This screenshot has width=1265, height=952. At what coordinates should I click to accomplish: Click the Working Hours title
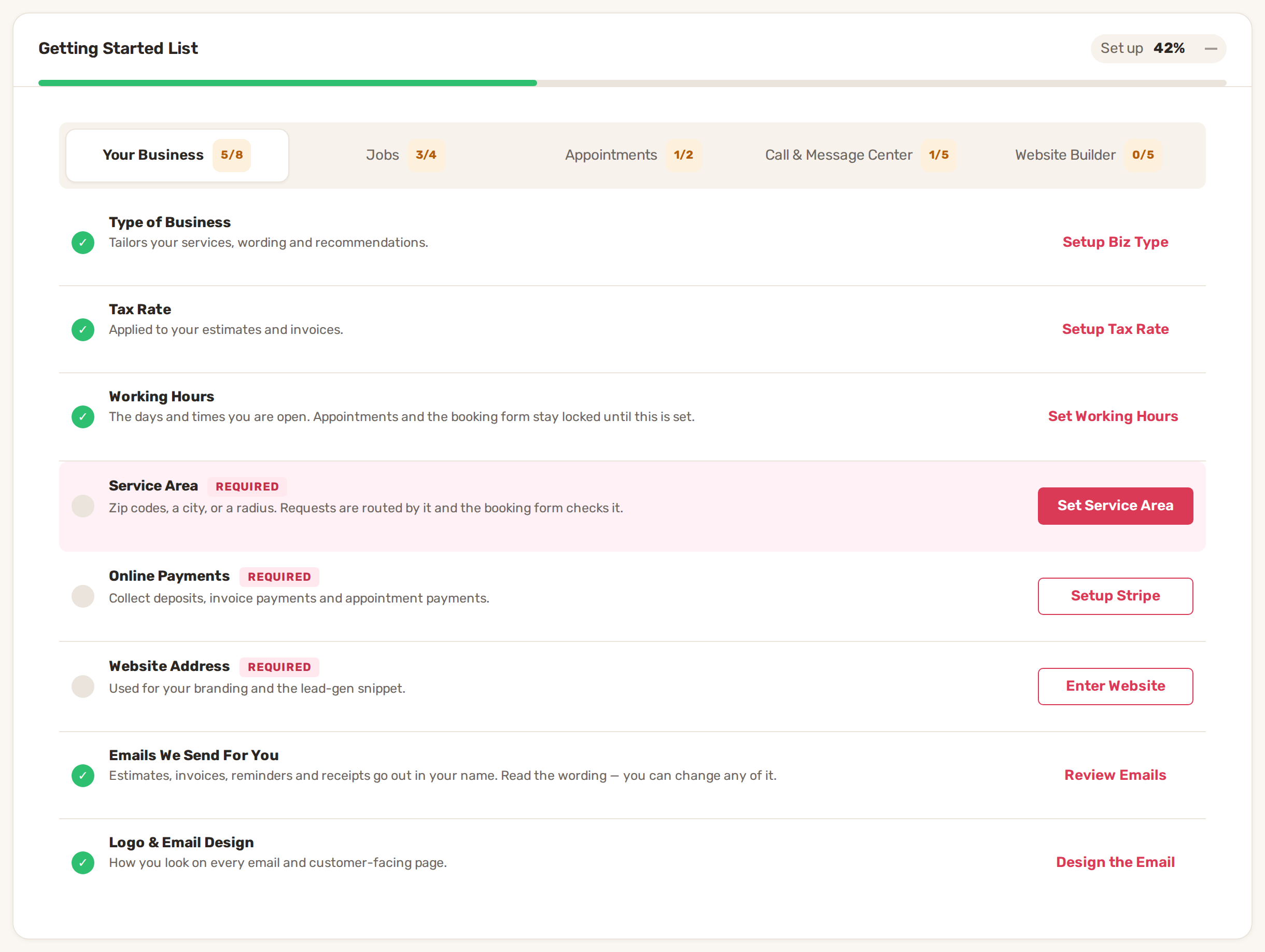pyautogui.click(x=161, y=397)
